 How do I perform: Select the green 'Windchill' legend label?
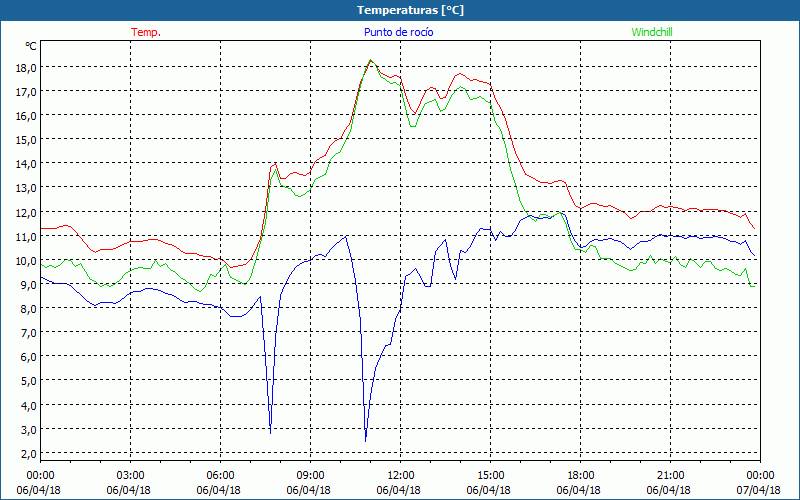point(652,32)
